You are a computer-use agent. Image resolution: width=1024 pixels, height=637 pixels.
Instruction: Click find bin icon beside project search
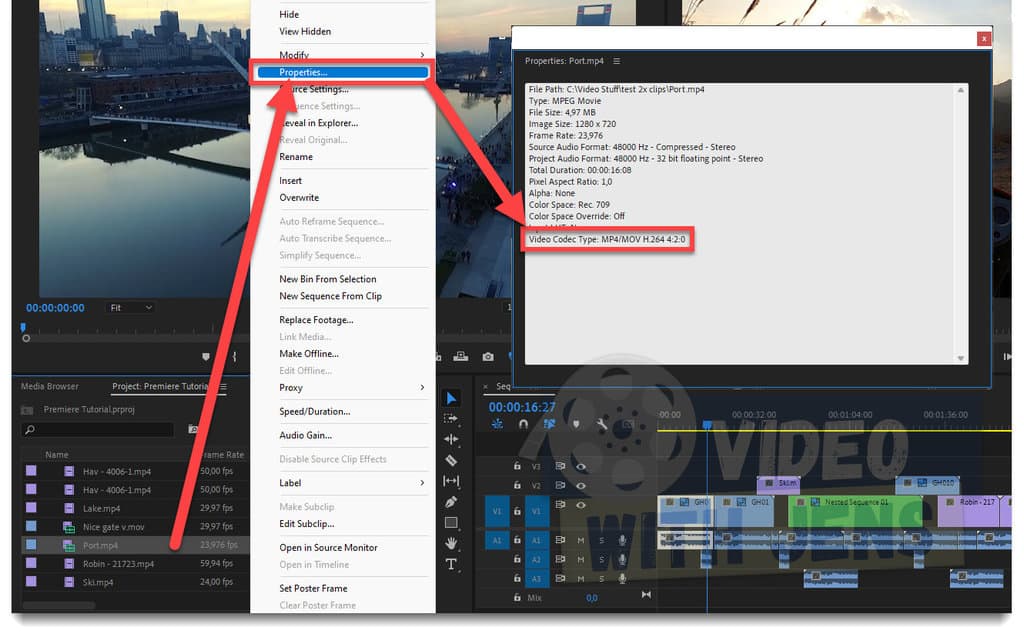tap(193, 429)
